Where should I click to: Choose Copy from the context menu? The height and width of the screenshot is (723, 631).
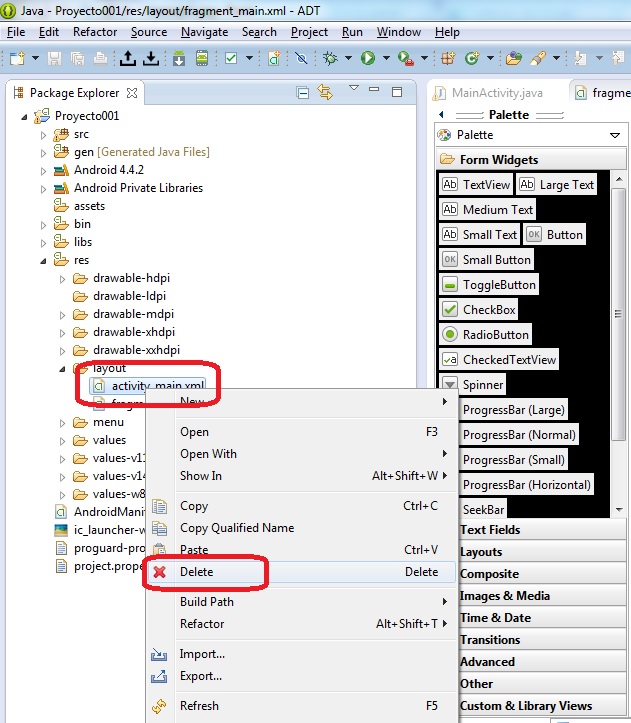(301, 506)
